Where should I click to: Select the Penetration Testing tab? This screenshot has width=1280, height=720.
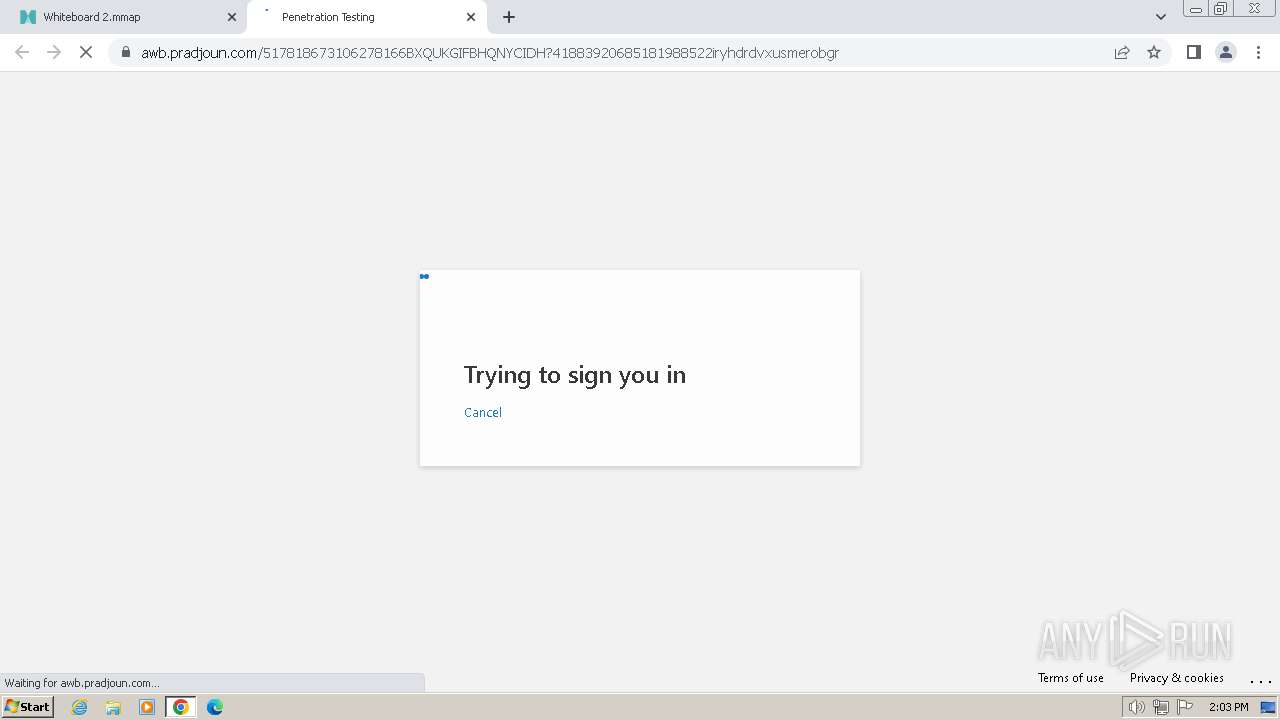pyautogui.click(x=366, y=17)
